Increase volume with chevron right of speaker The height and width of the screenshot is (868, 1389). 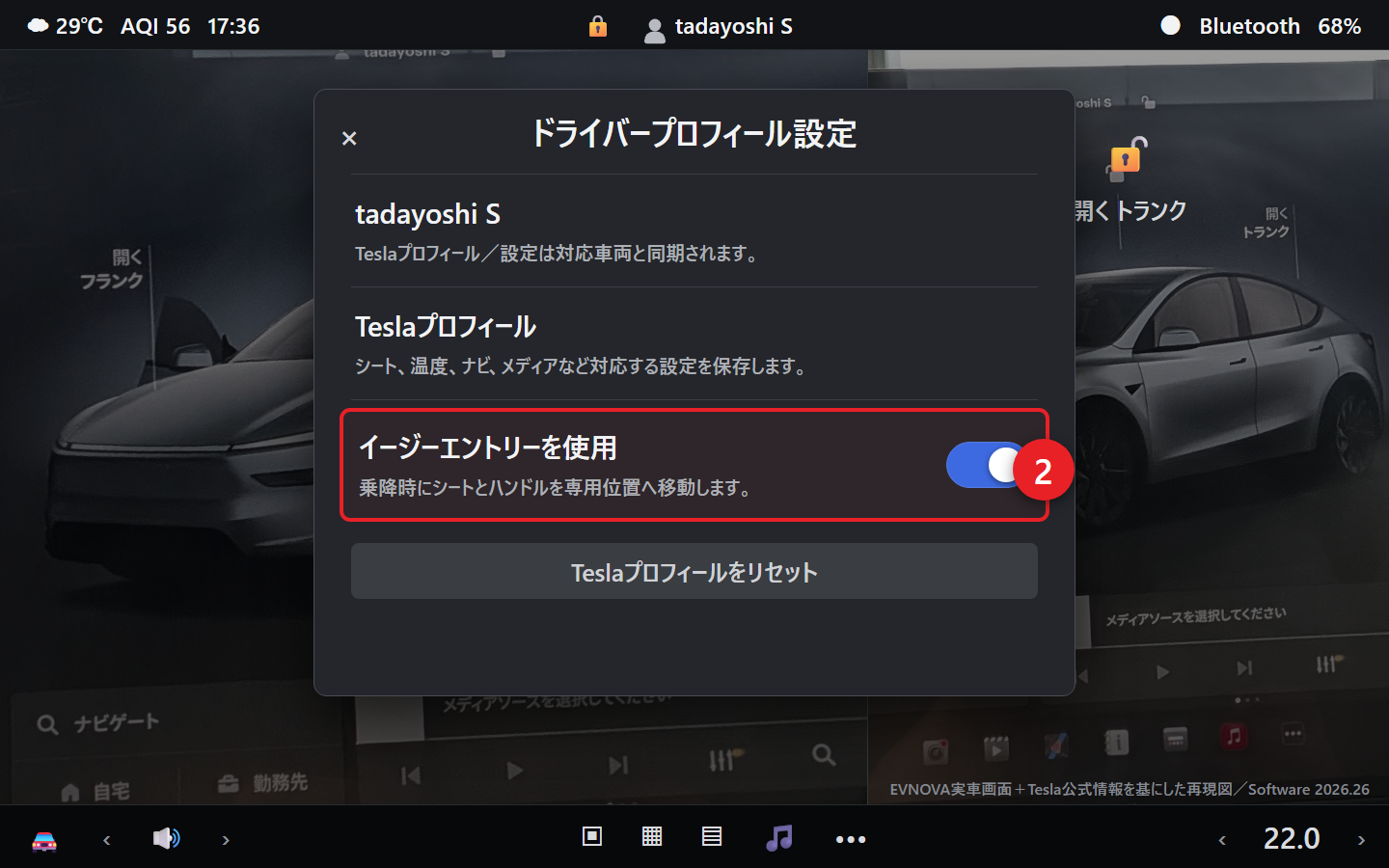[226, 840]
